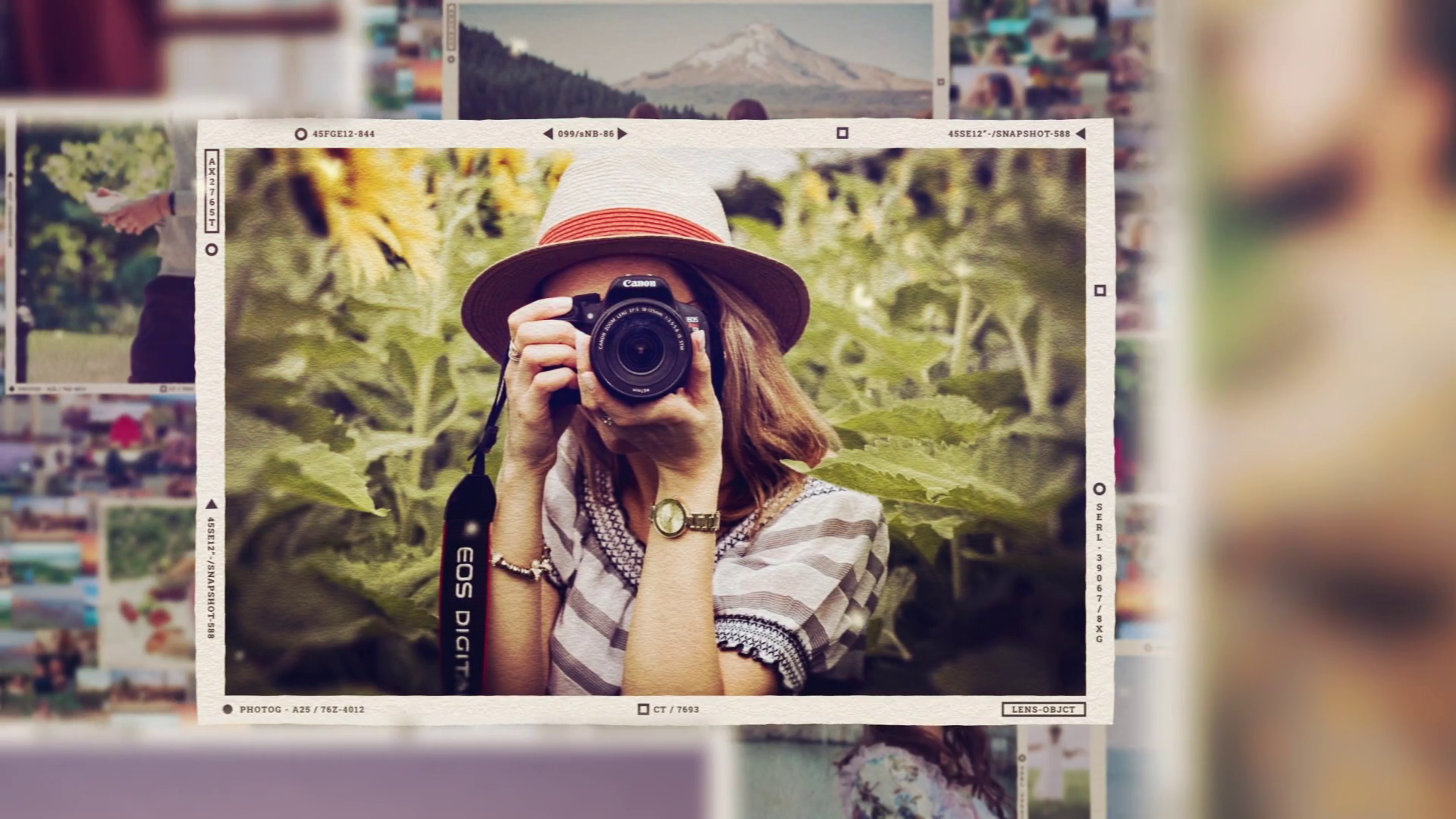This screenshot has height=819, width=1456.
Task: Click filled dot beside PHOTOG - A25 label
Action: pyautogui.click(x=227, y=709)
